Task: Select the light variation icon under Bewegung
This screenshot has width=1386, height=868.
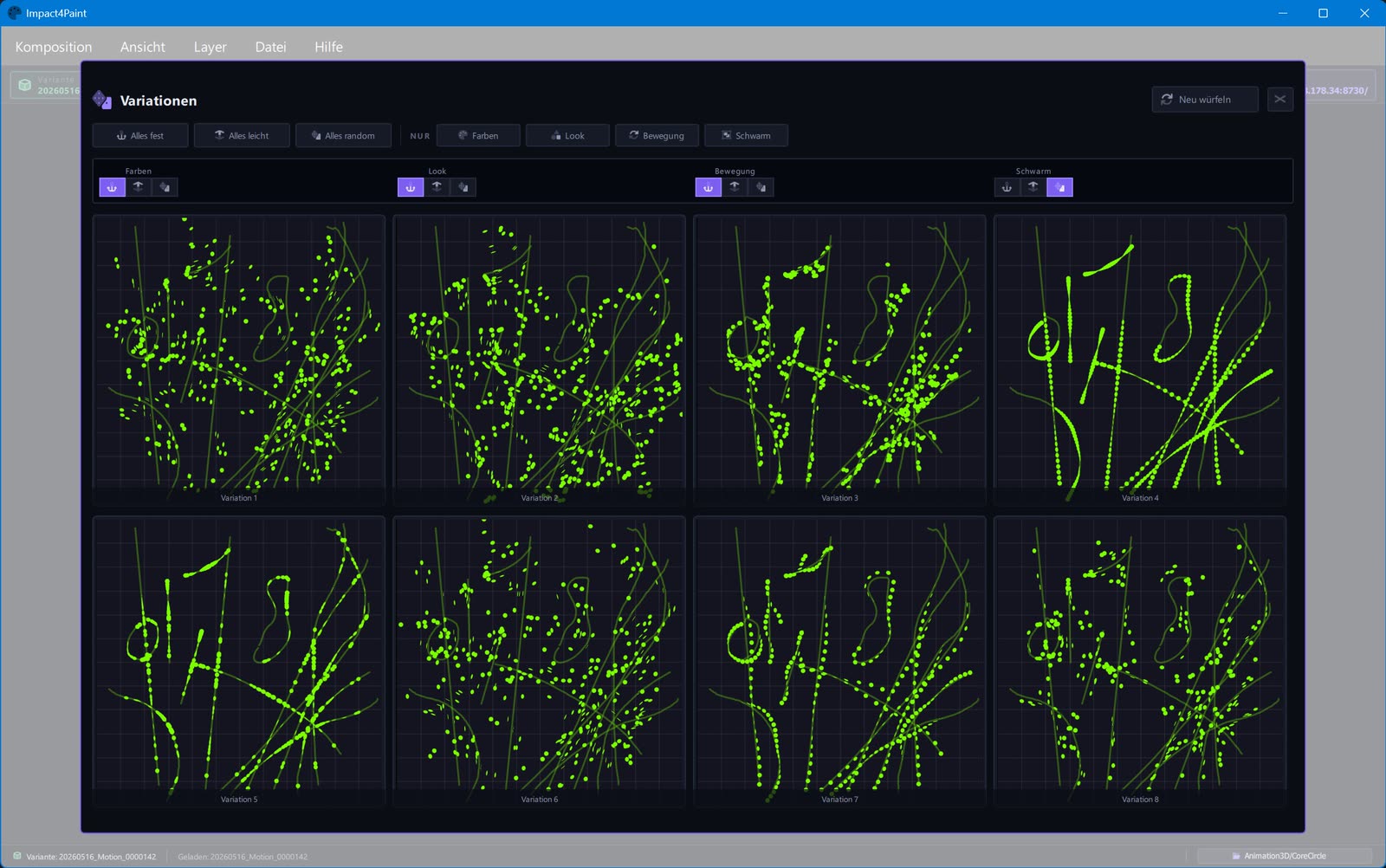Action: (x=735, y=187)
